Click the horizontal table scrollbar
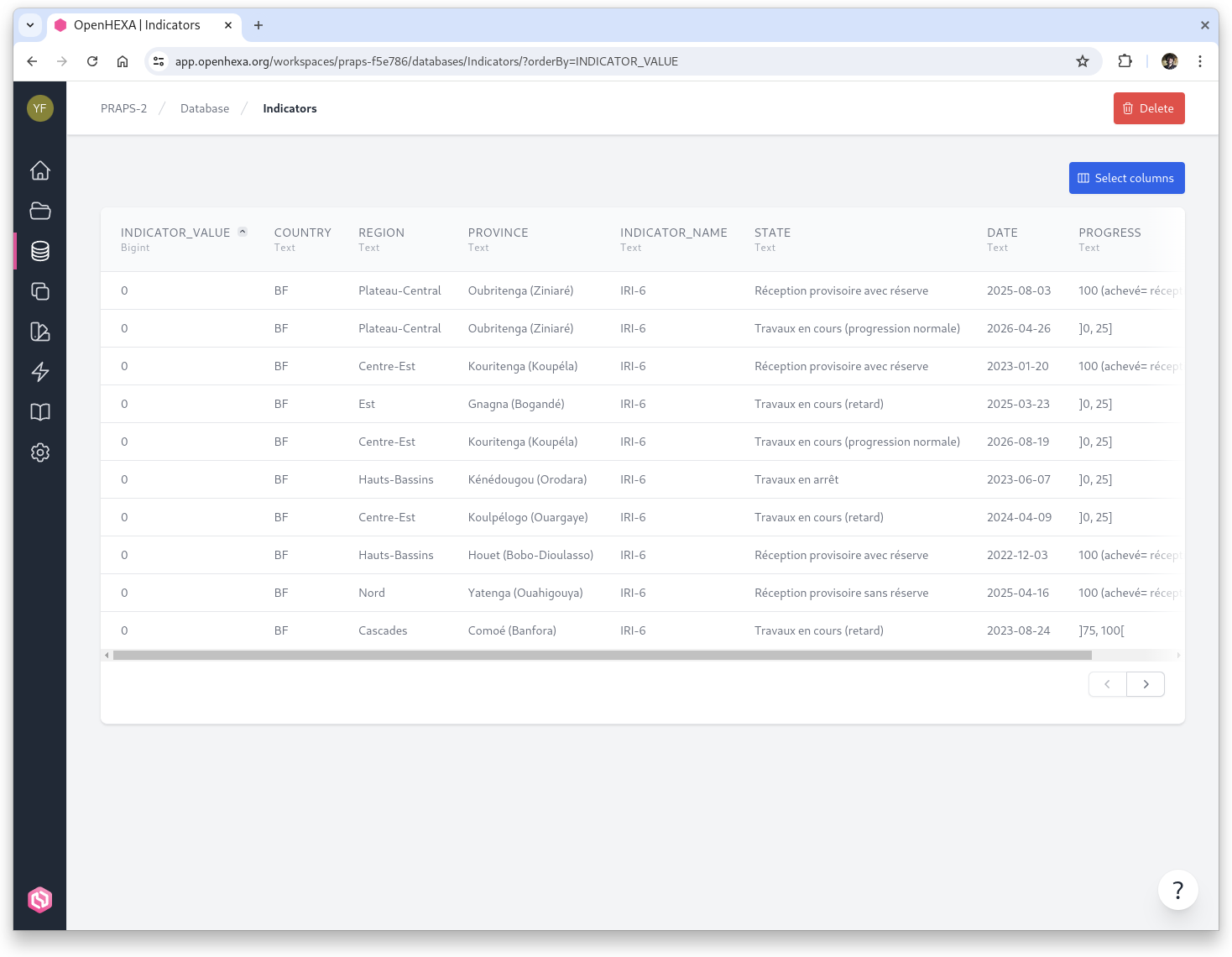Image resolution: width=1232 pixels, height=957 pixels. pos(602,655)
